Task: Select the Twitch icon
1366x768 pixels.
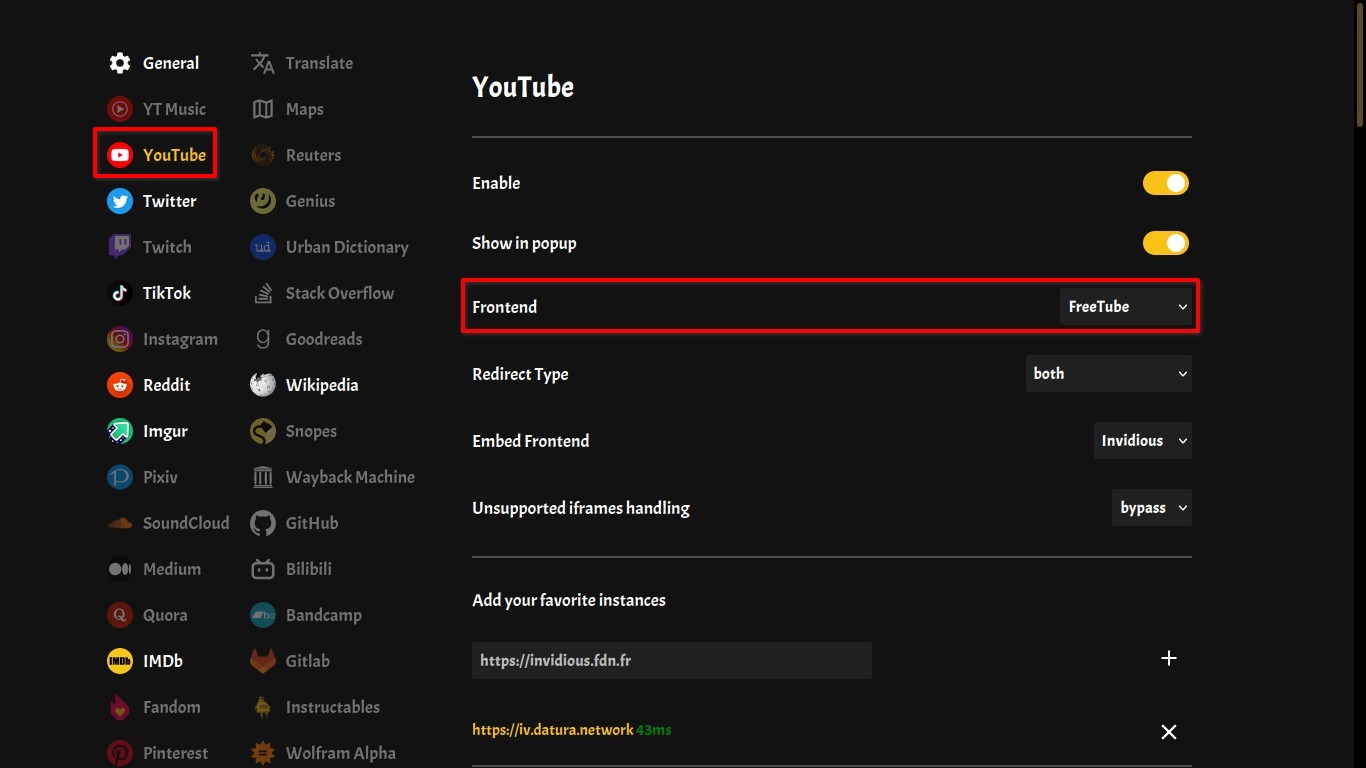Action: click(x=120, y=247)
